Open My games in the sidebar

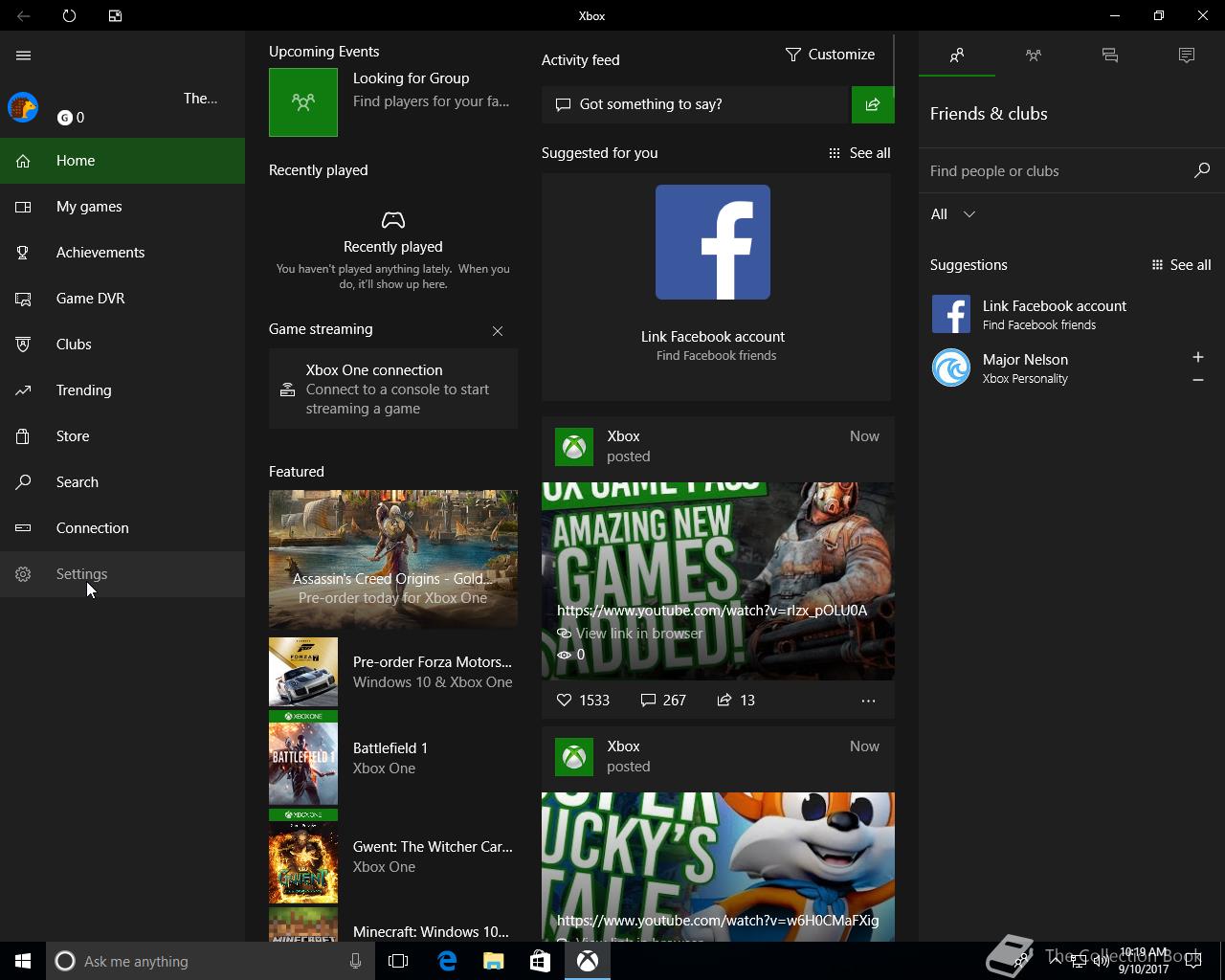(122, 207)
